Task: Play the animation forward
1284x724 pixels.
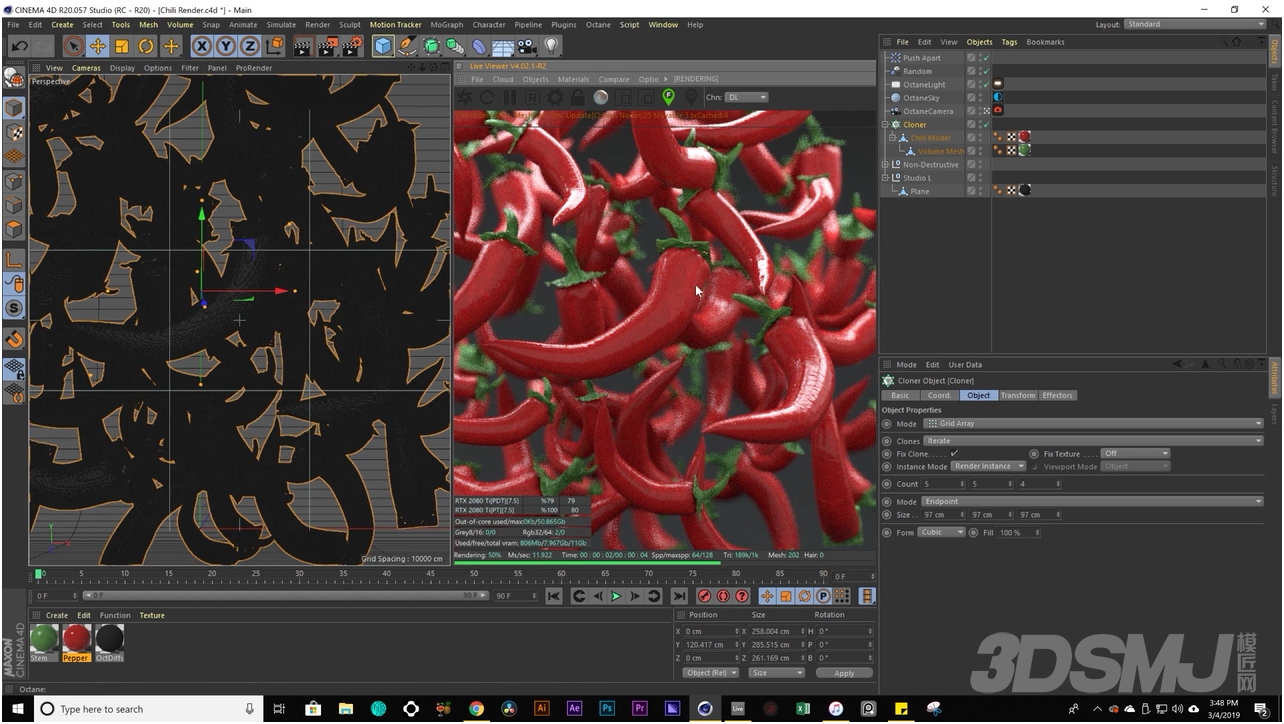Action: [x=616, y=596]
